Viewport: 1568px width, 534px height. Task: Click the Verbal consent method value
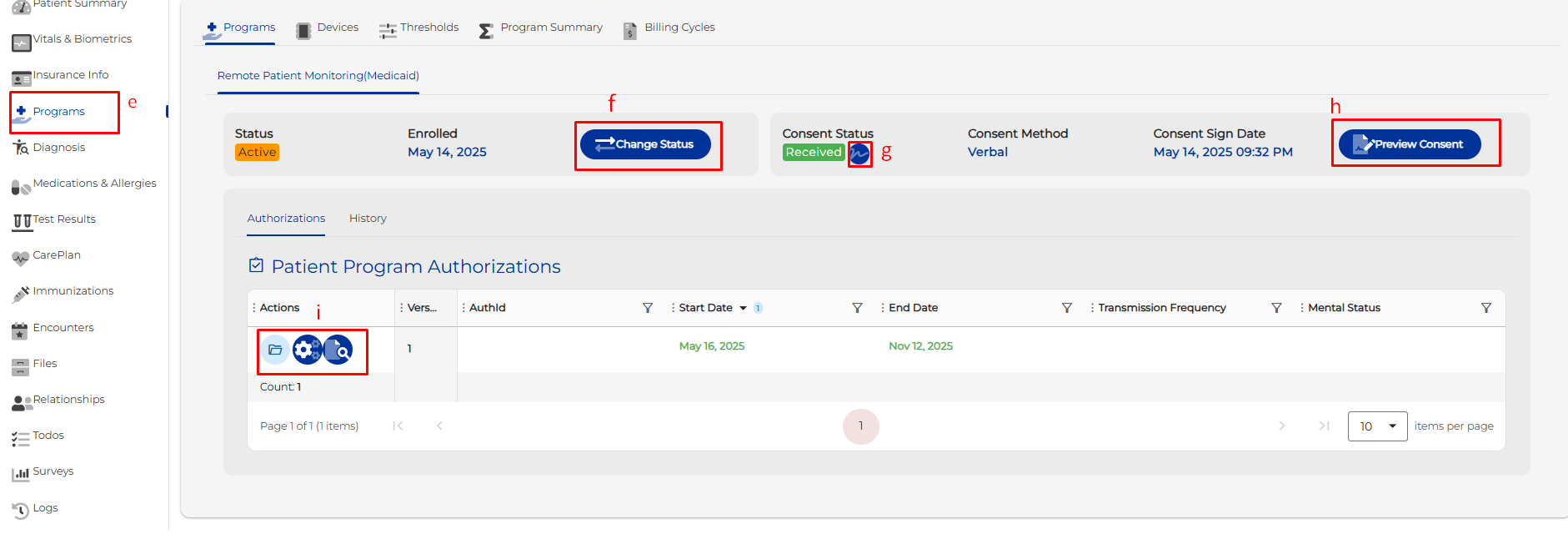(988, 153)
